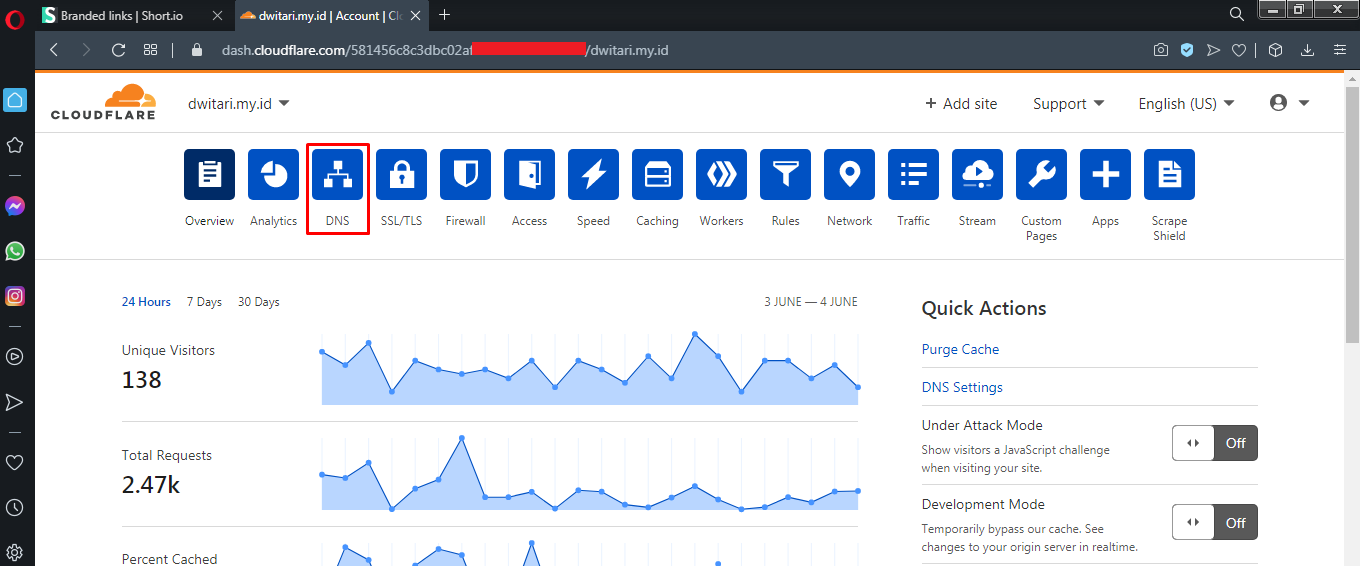Click the Opera ad blocker shield icon
This screenshot has height=566, width=1360.
pyautogui.click(x=1187, y=50)
